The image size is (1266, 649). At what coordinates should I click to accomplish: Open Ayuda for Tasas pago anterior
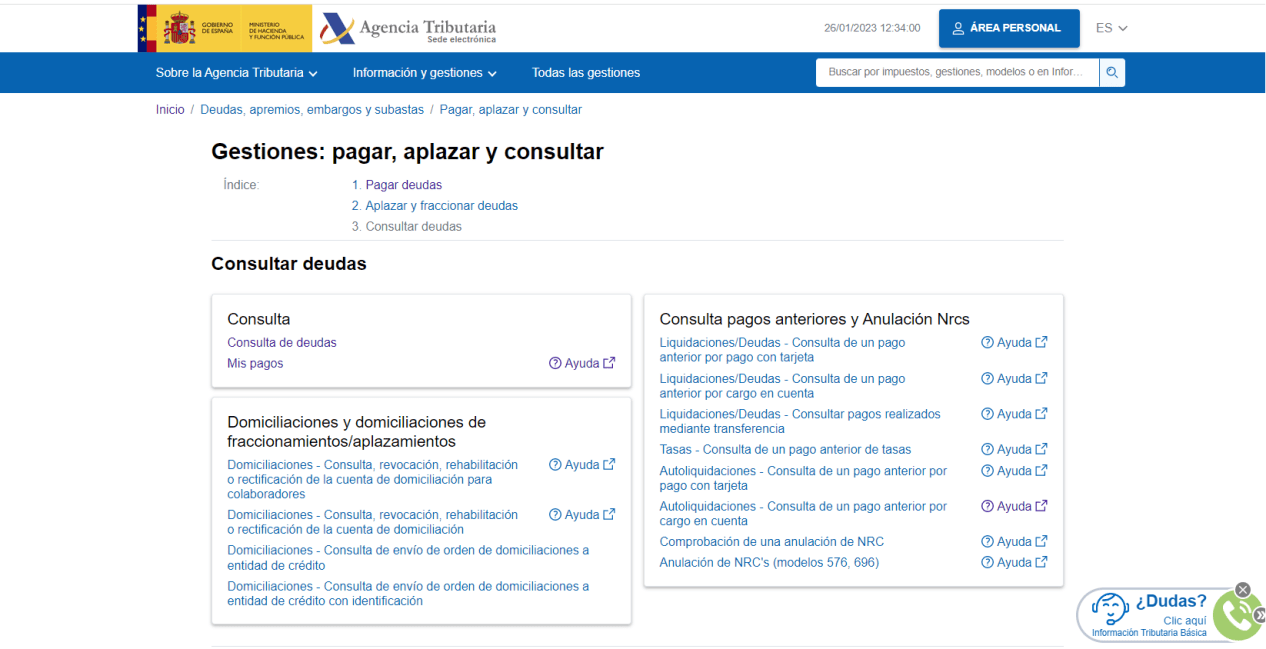(1014, 449)
